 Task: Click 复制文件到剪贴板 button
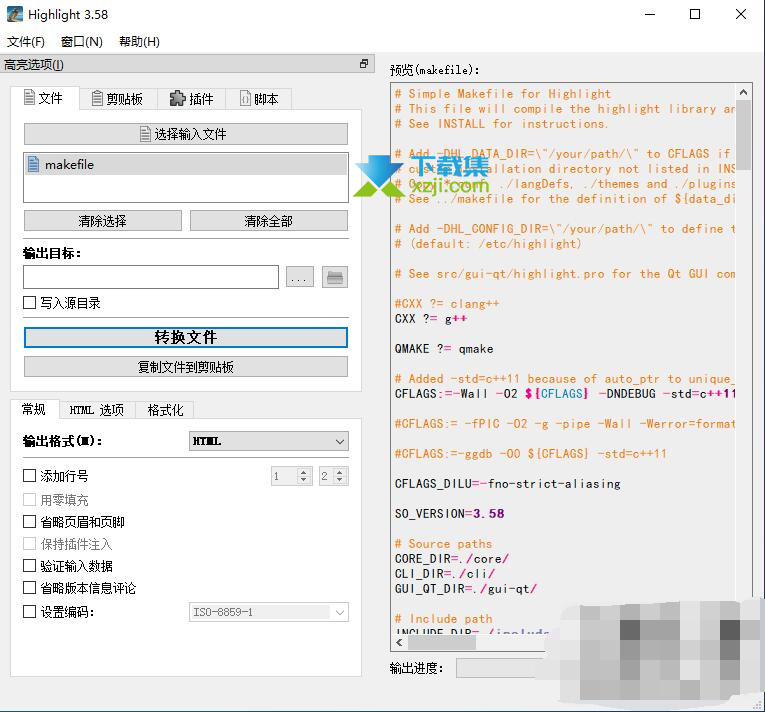pyautogui.click(x=186, y=366)
